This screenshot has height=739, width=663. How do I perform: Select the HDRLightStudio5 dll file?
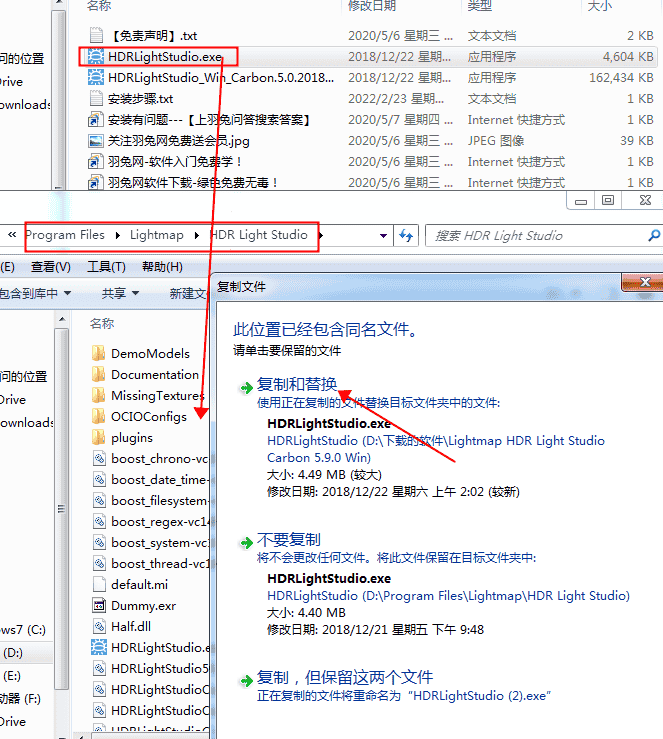151,668
